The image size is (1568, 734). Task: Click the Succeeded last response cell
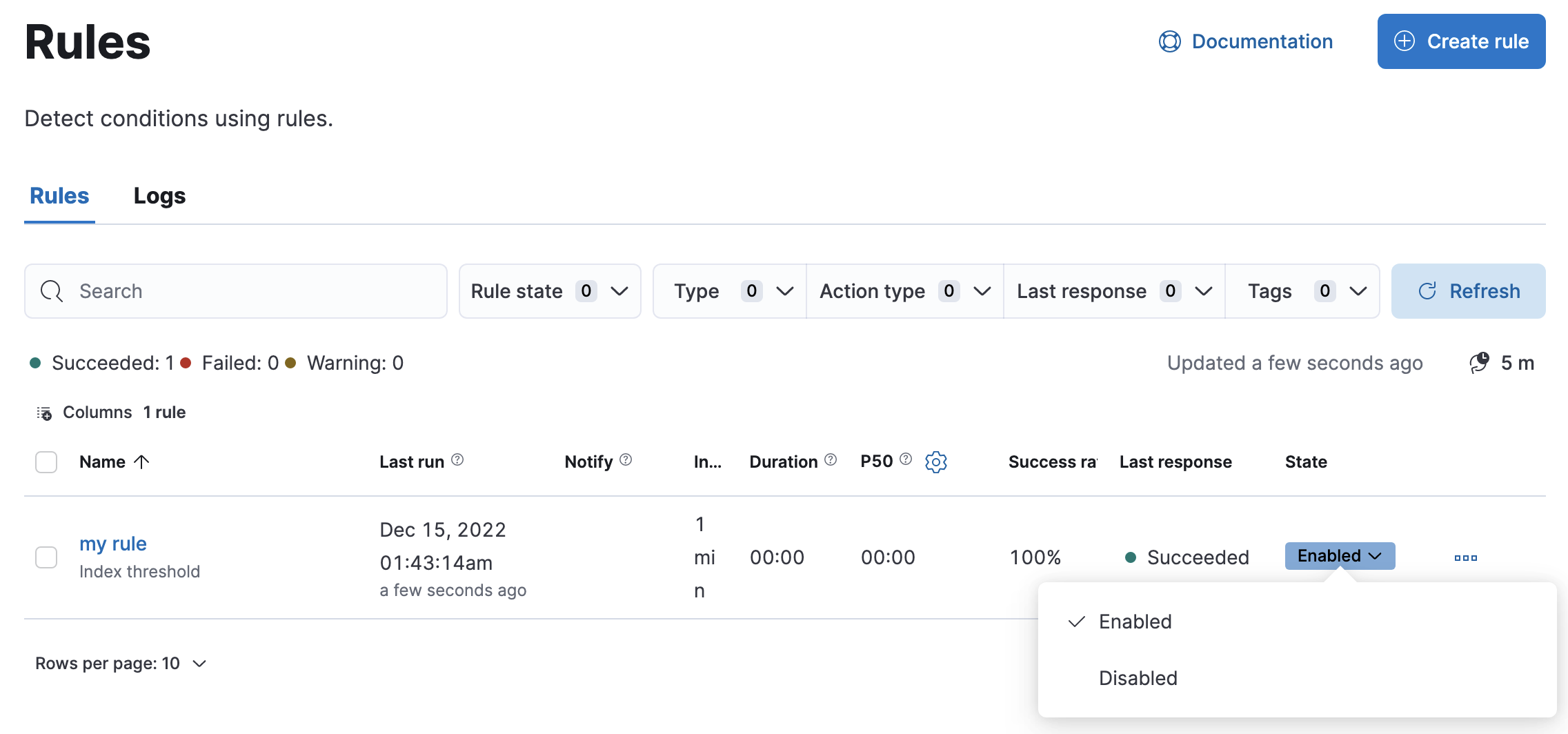[x=1187, y=557]
